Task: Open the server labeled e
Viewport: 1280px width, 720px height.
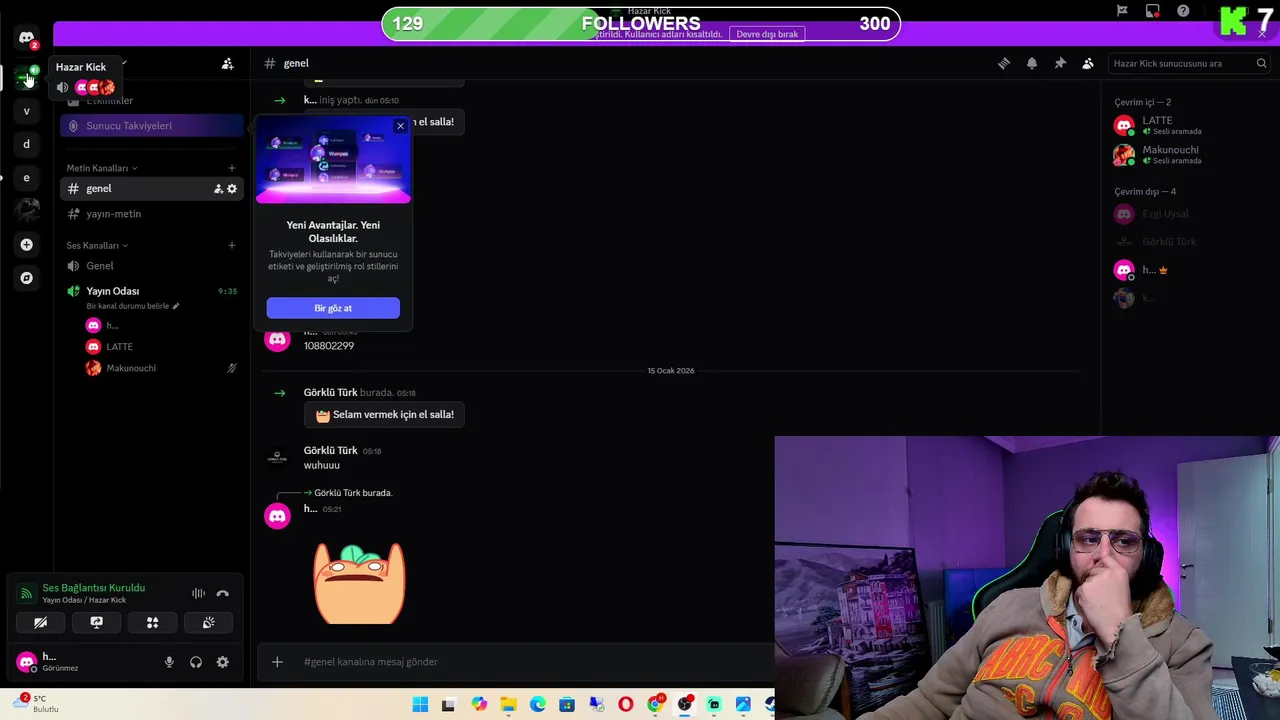Action: click(27, 178)
